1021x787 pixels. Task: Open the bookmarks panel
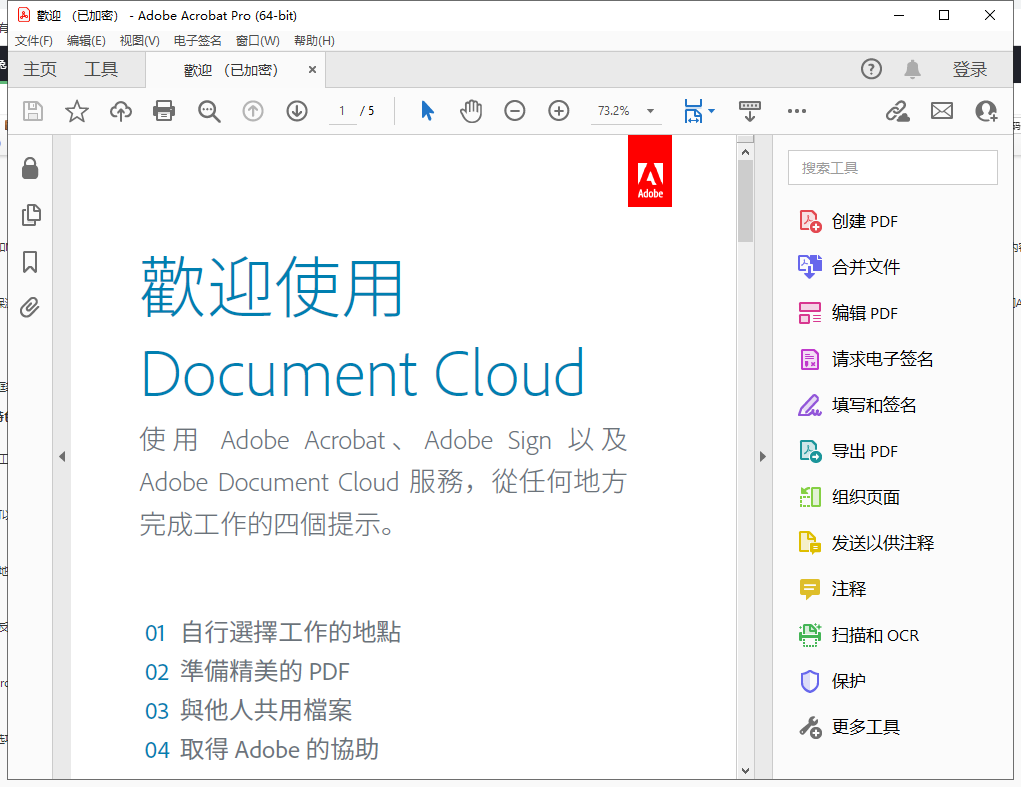click(x=30, y=262)
